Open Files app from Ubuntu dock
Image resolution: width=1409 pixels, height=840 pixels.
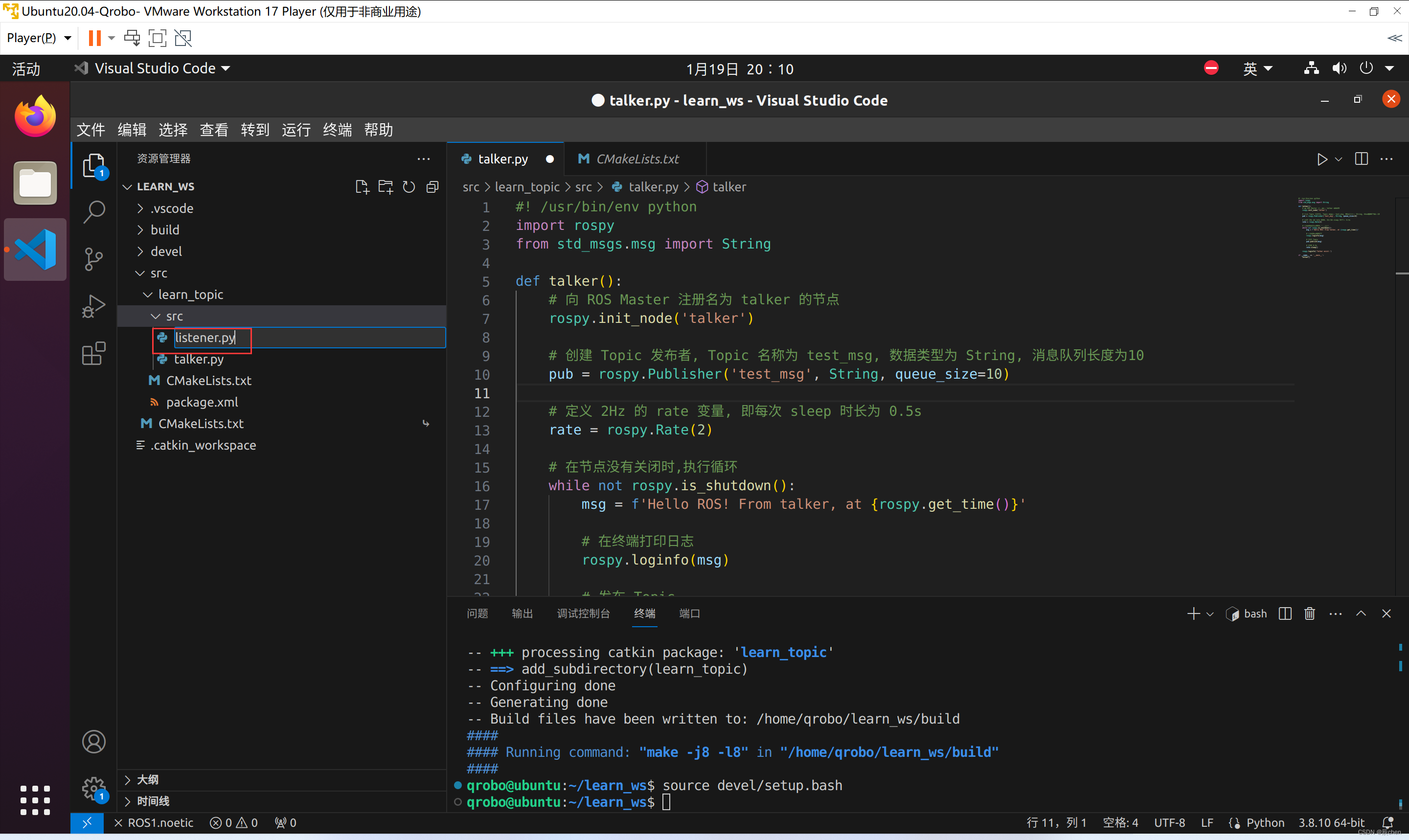pyautogui.click(x=35, y=183)
